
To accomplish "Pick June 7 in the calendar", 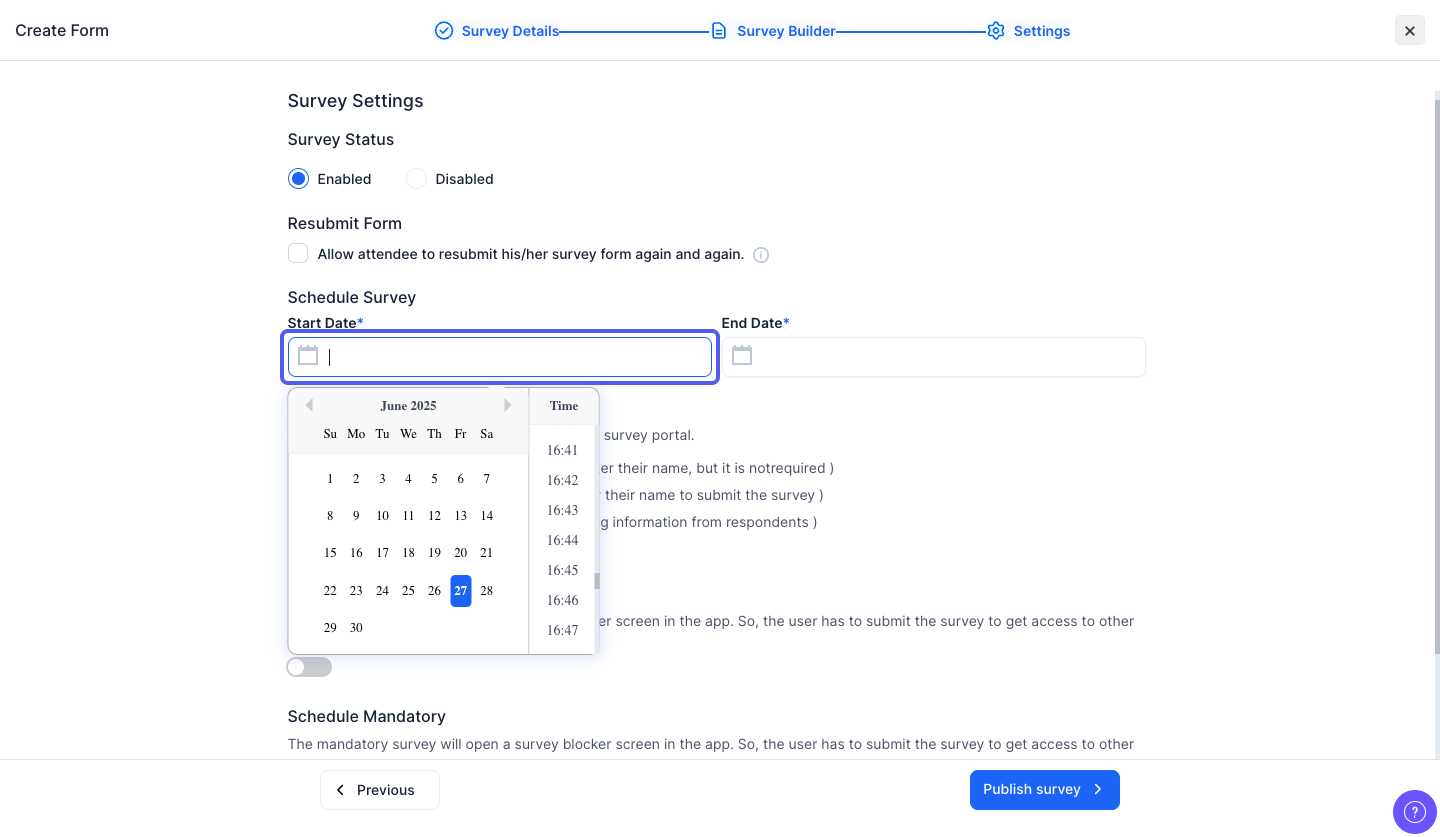I will point(487,479).
